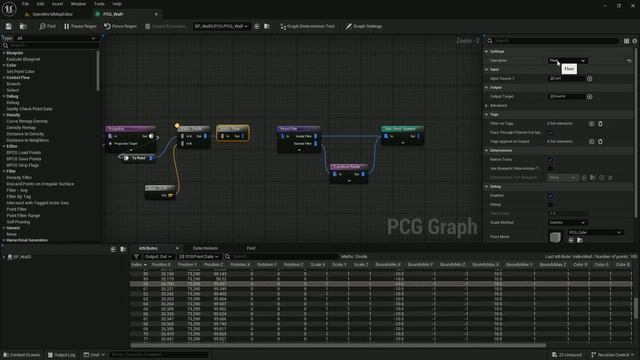Focus the details panel search field

552,41
